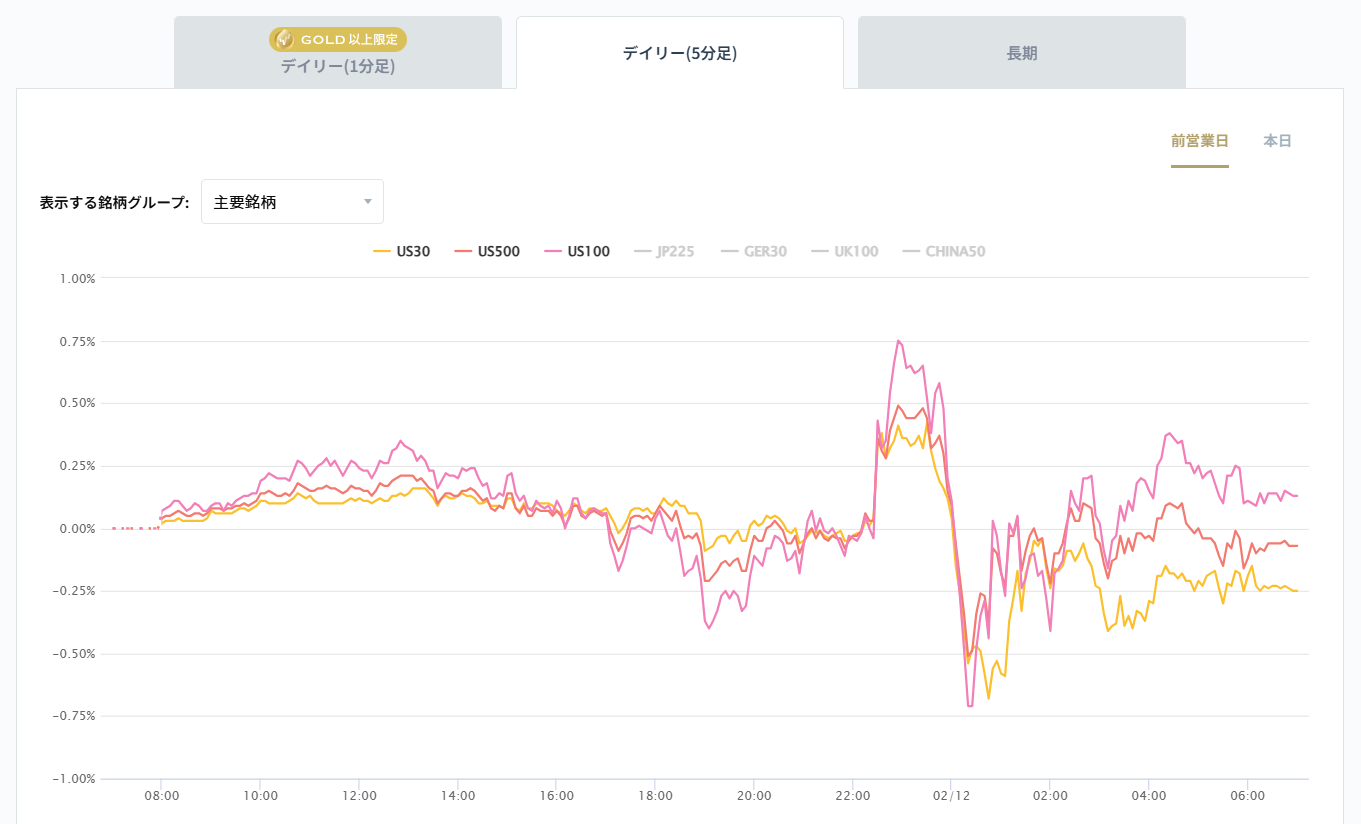Enable the GER30 series
Viewport: 1361px width, 824px height.
click(x=765, y=251)
